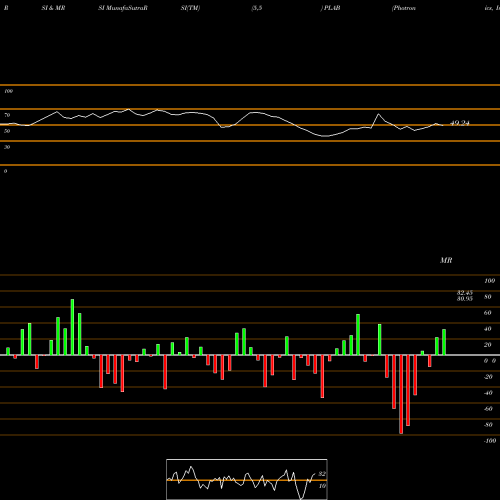
Task: Click the '(Photron' company name text
Action: (x=404, y=8)
